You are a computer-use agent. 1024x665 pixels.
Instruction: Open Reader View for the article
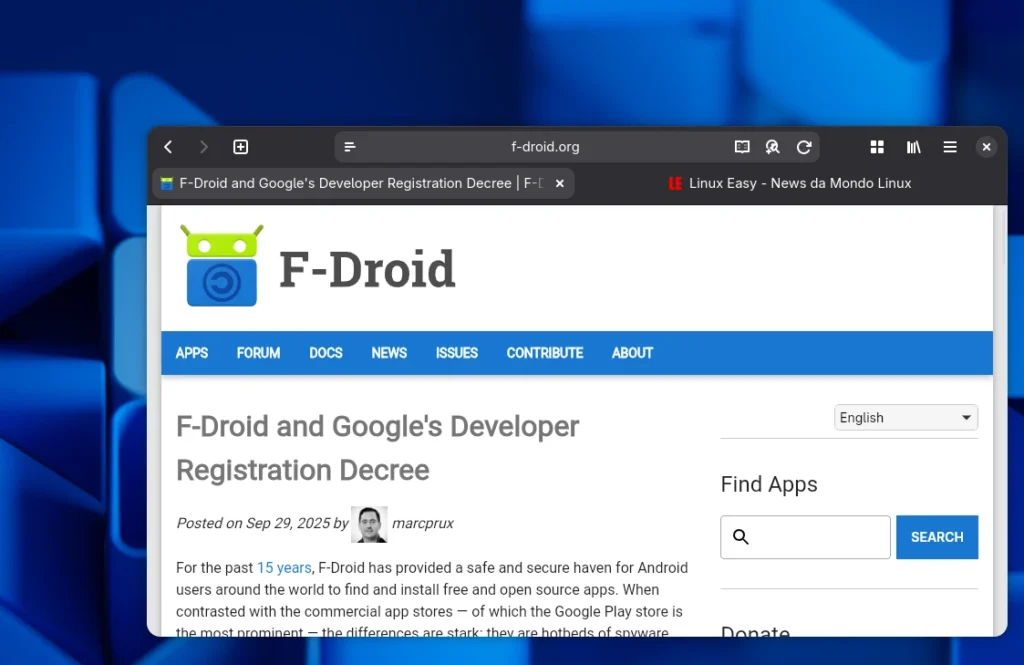742,146
